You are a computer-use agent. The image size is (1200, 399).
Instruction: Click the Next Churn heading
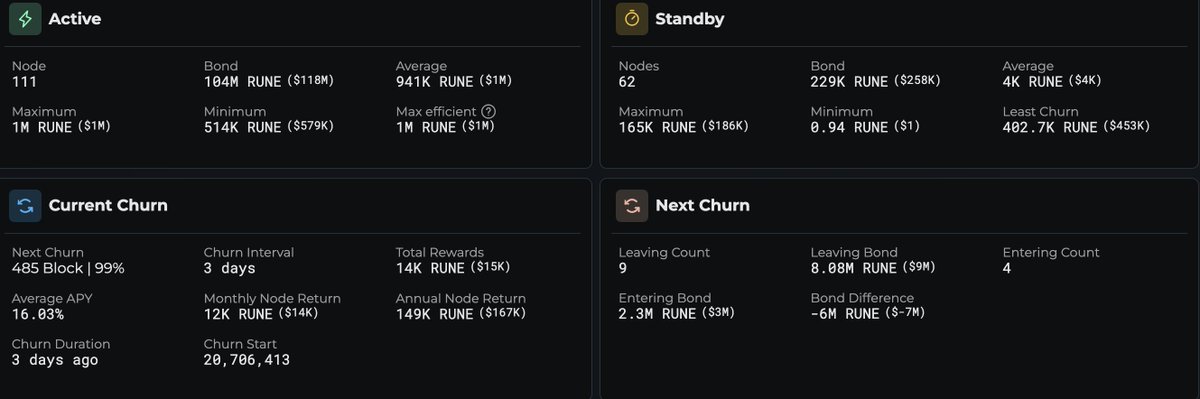[x=702, y=205]
